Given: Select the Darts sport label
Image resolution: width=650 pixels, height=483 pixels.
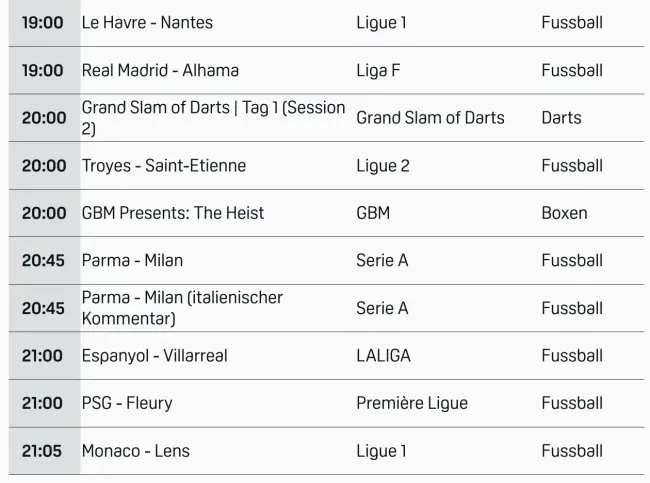Looking at the screenshot, I should (x=561, y=118).
